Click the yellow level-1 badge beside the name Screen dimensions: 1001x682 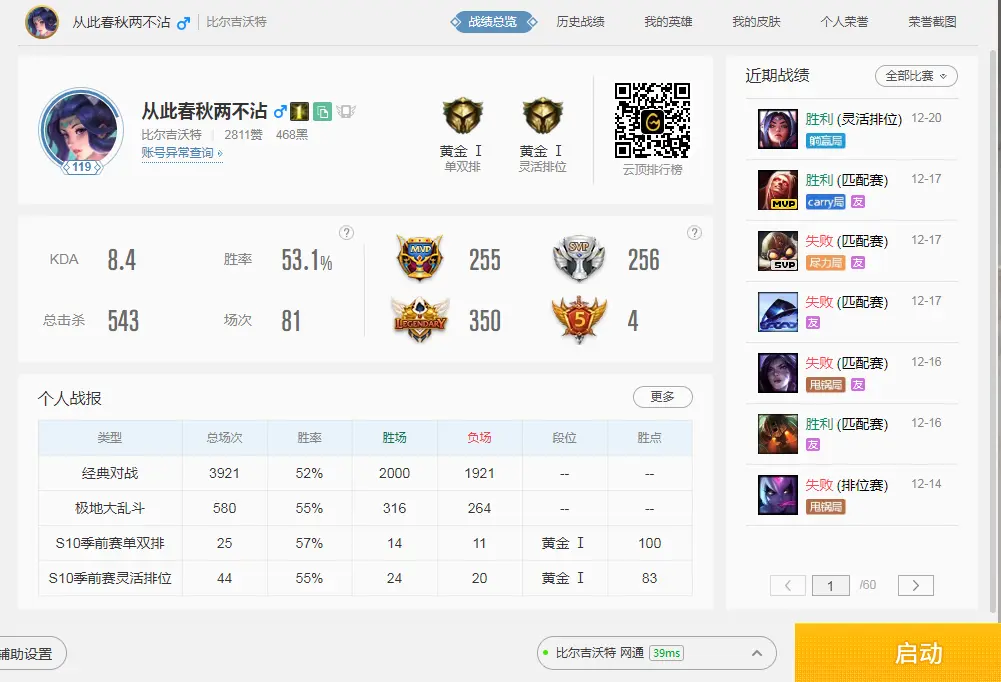click(x=299, y=112)
